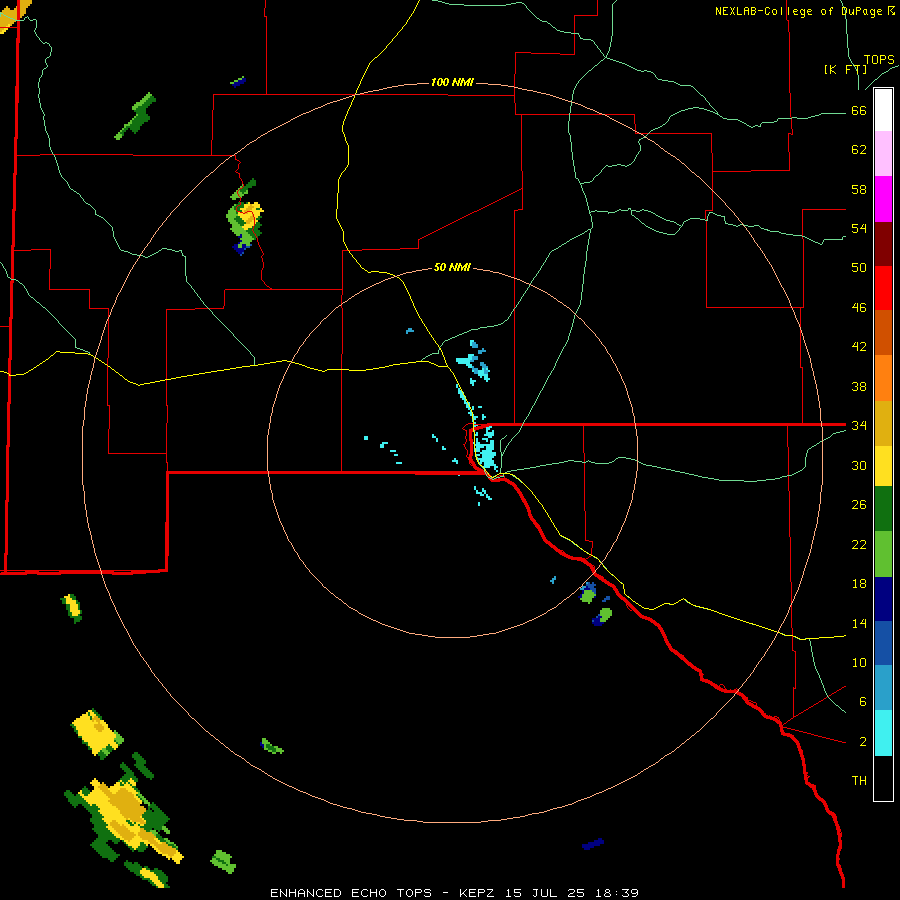The width and height of the screenshot is (900, 900).
Task: Click the legend value "38"
Action: pos(859,386)
